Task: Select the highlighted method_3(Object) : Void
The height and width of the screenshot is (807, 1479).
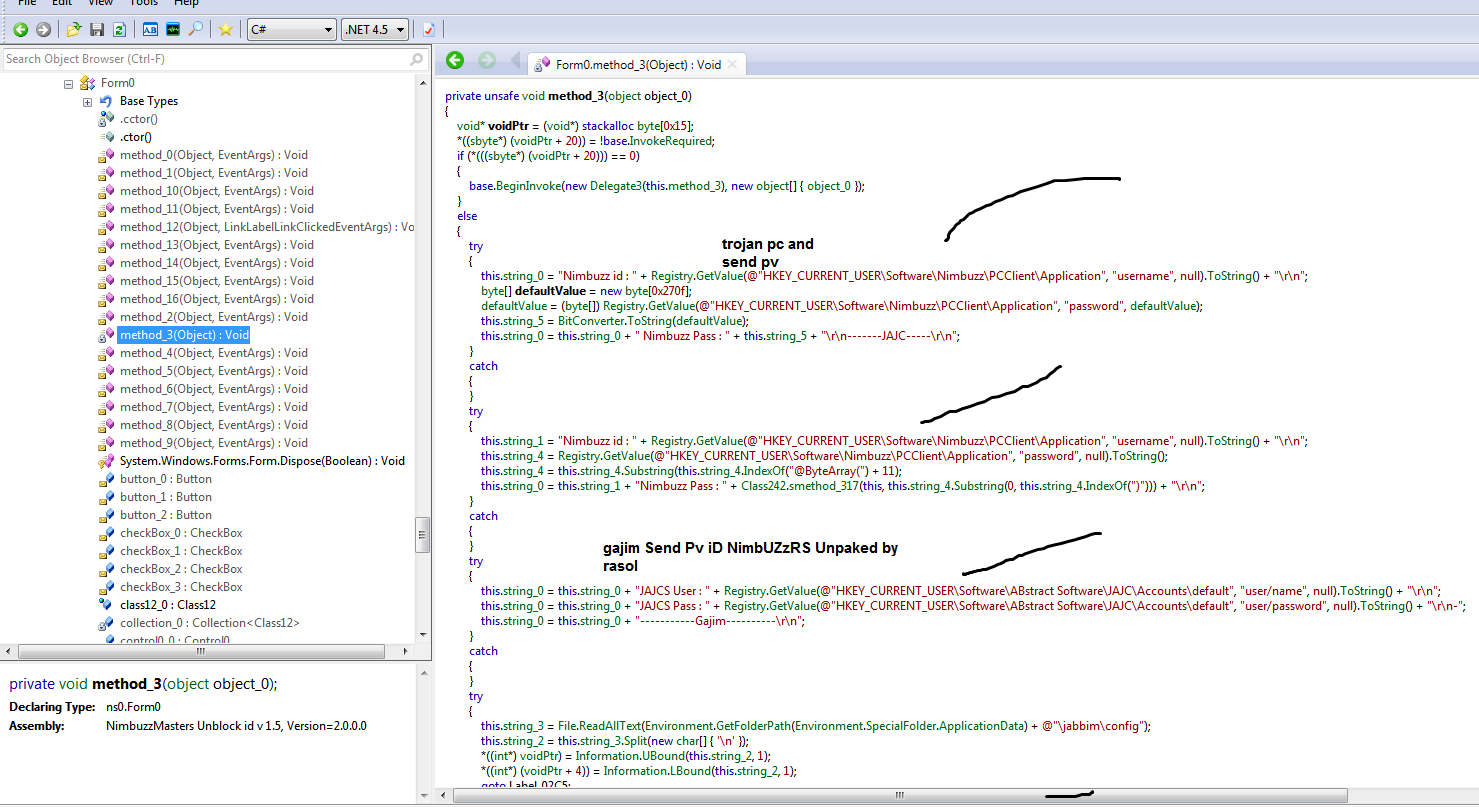Action: click(184, 335)
